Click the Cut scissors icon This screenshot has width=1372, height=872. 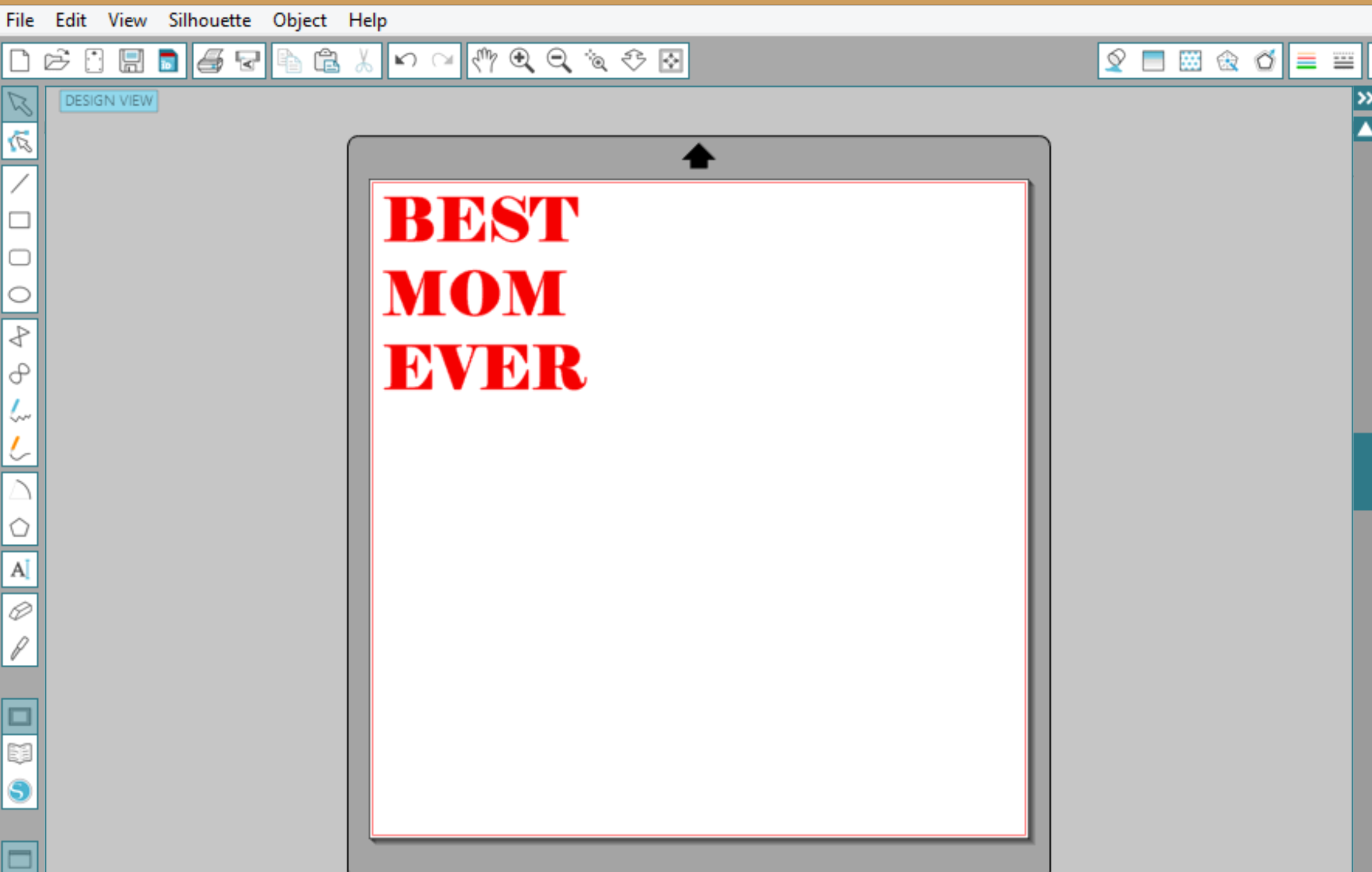[364, 61]
